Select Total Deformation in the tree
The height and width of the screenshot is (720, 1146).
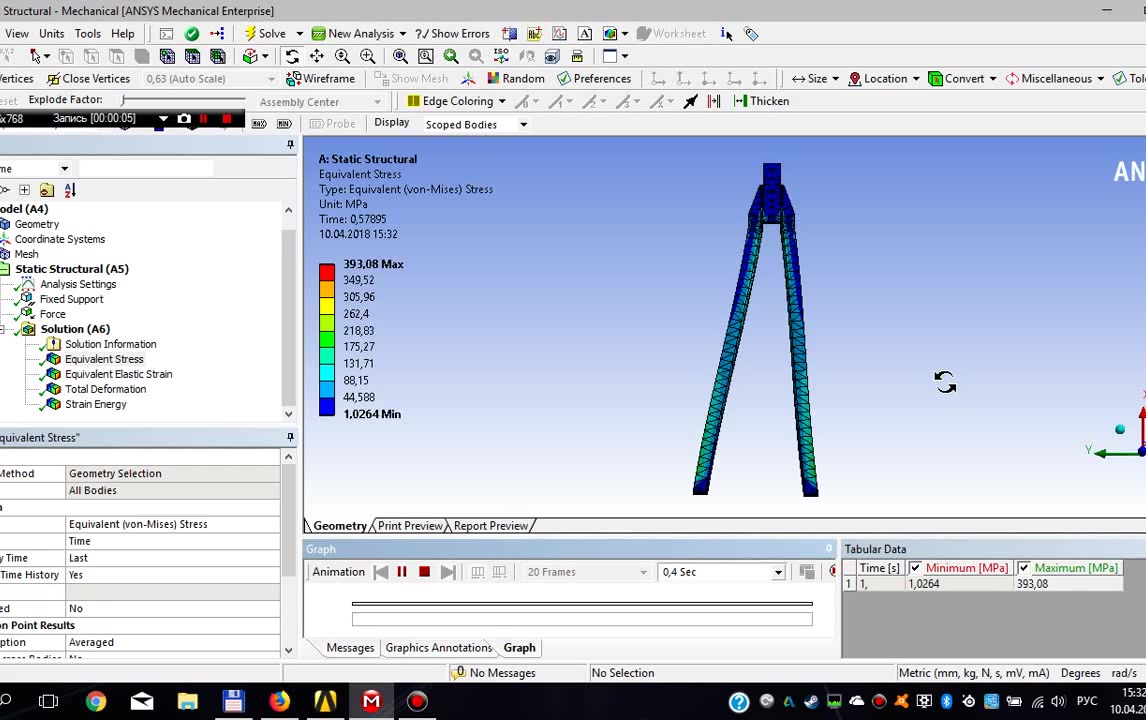(x=105, y=389)
